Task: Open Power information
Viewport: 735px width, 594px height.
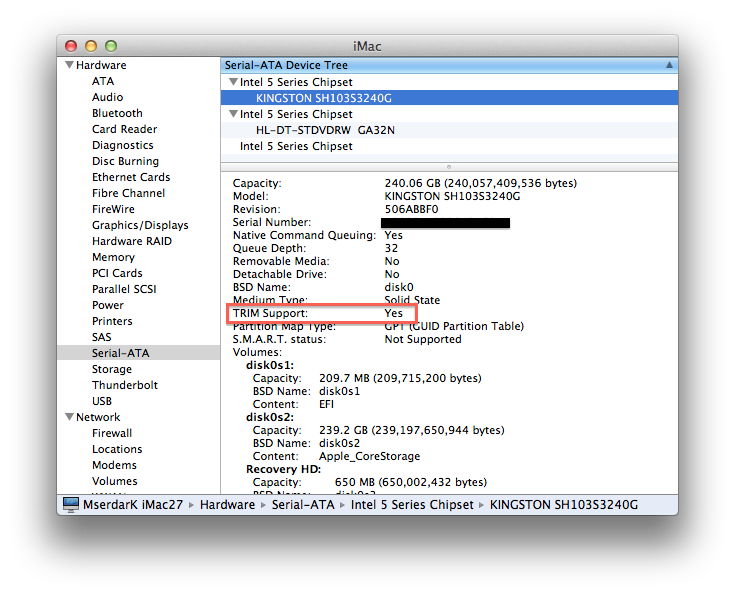Action: pos(108,305)
